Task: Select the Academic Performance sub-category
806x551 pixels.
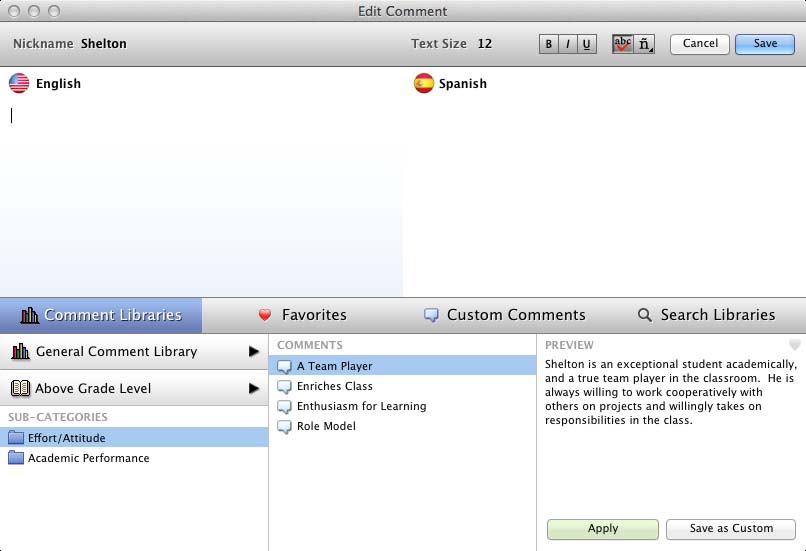Action: point(134,458)
